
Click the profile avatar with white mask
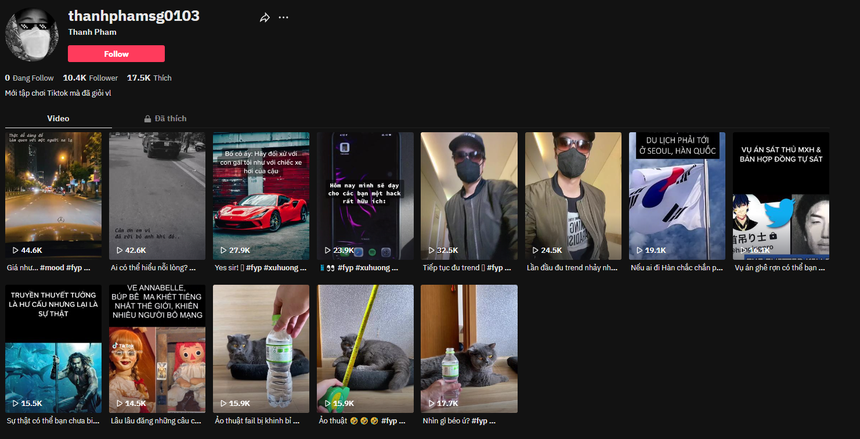point(34,35)
